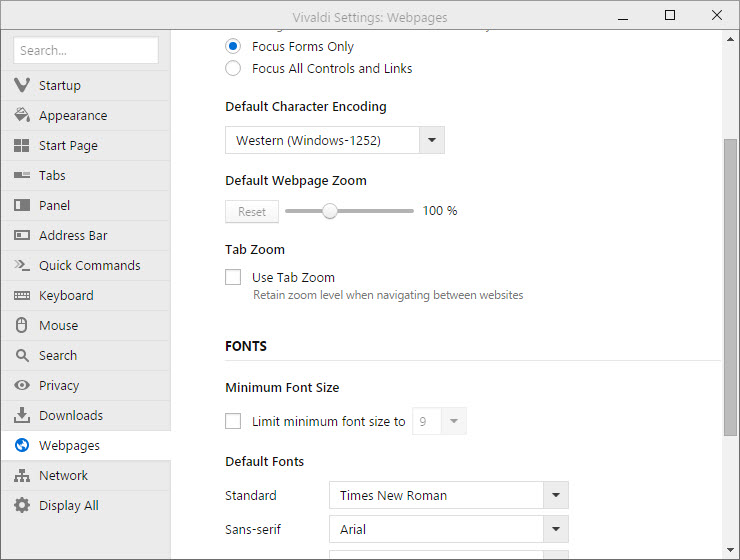Viewport: 740px width, 560px height.
Task: Open the Standard font Times New Roman dropdown
Action: click(x=448, y=495)
